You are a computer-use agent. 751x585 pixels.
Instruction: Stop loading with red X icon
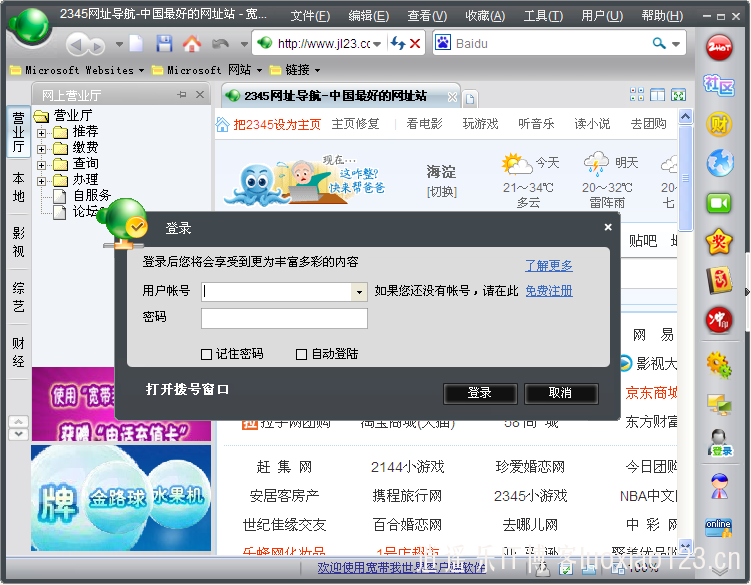click(x=415, y=44)
